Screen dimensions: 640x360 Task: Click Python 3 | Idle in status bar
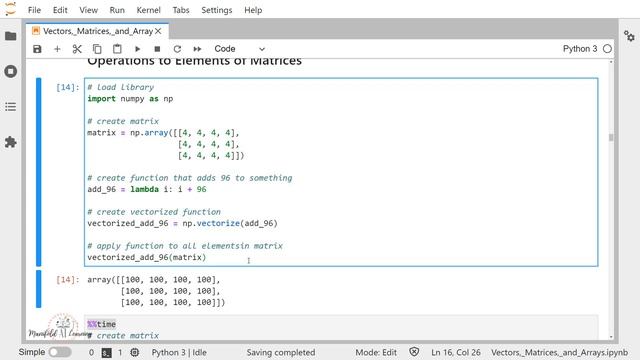point(179,352)
